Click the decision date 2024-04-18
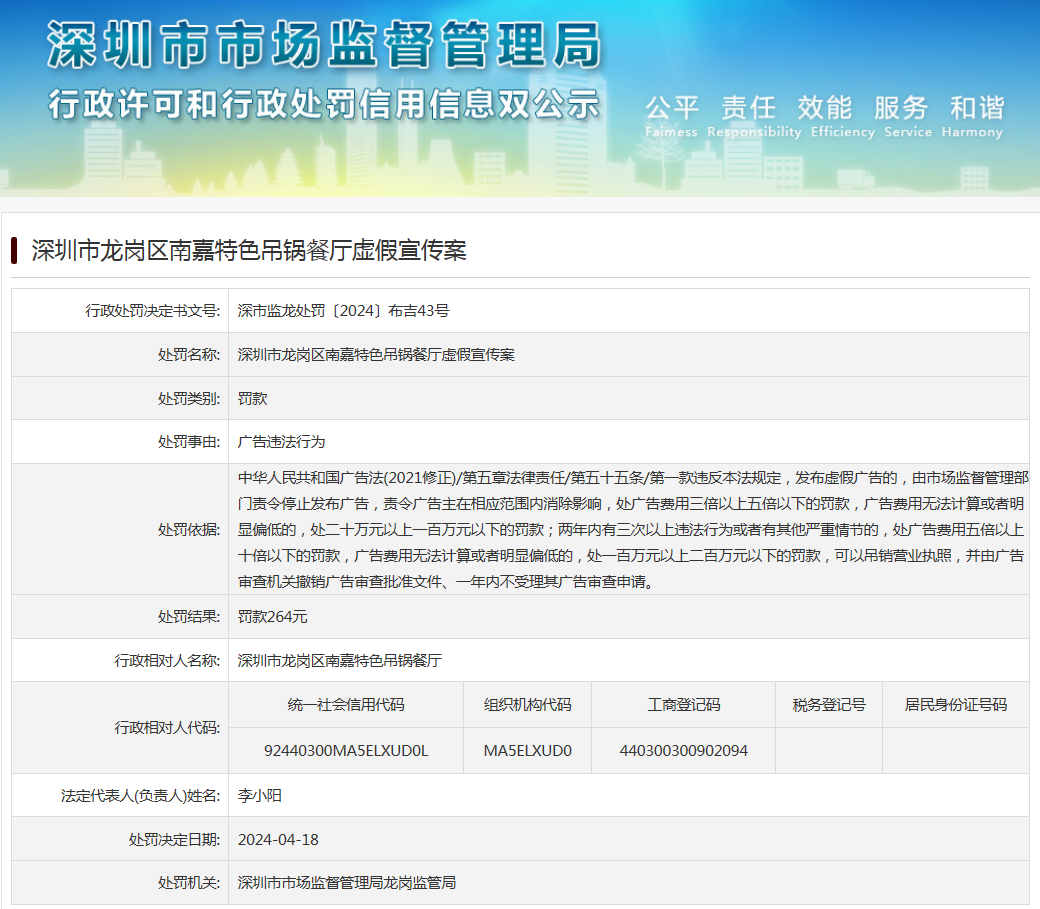This screenshot has width=1040, height=909. pyautogui.click(x=278, y=839)
